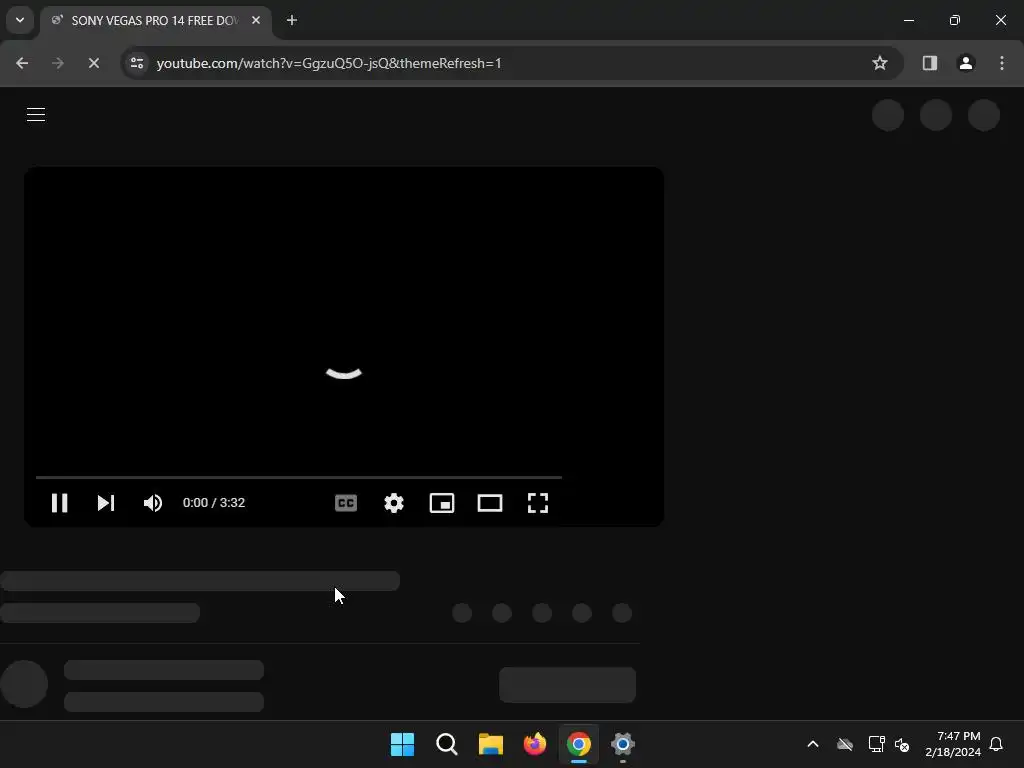Open Chrome side panel
The width and height of the screenshot is (1024, 768).
pos(930,63)
